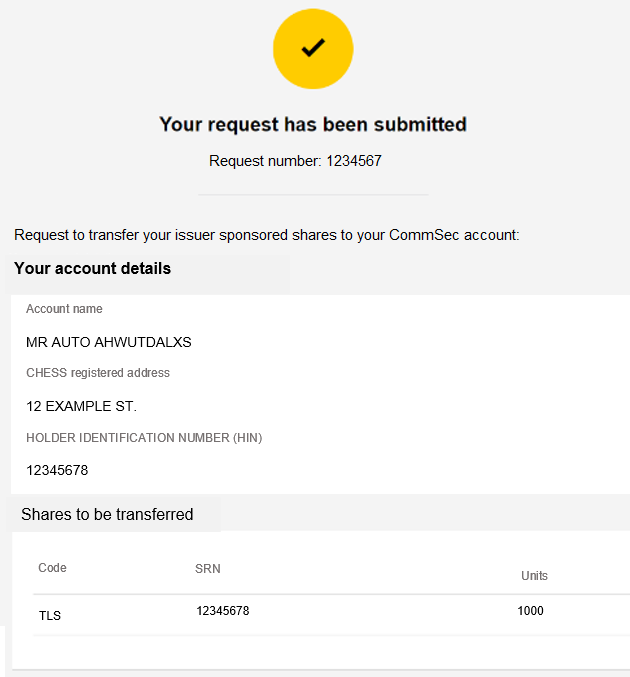Click the 'Shares to be transferred' heading
This screenshot has width=630, height=677.
pyautogui.click(x=107, y=515)
